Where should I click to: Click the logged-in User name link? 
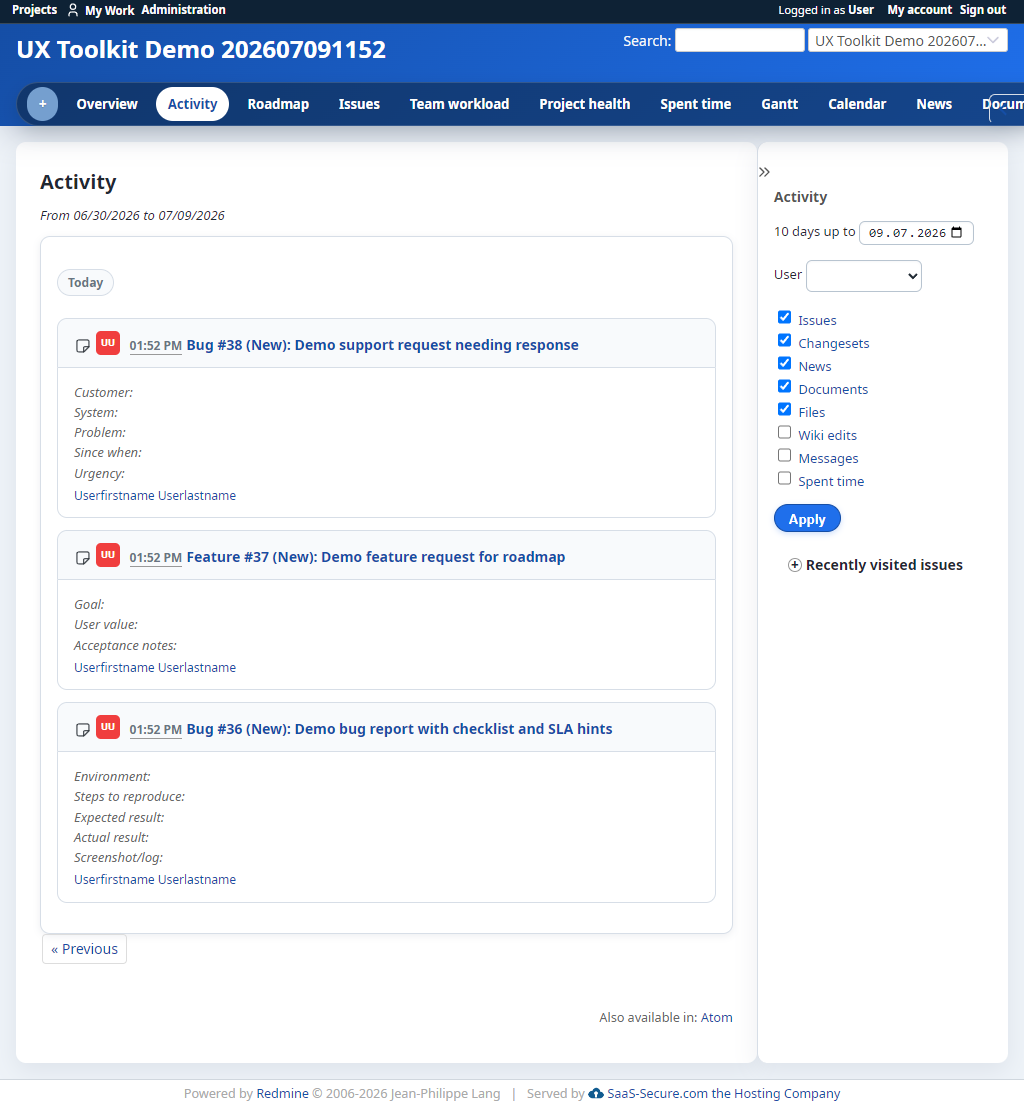[x=861, y=10]
